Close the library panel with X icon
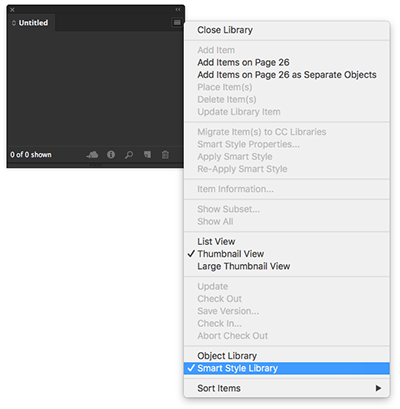The width and height of the screenshot is (400, 409). [12, 10]
